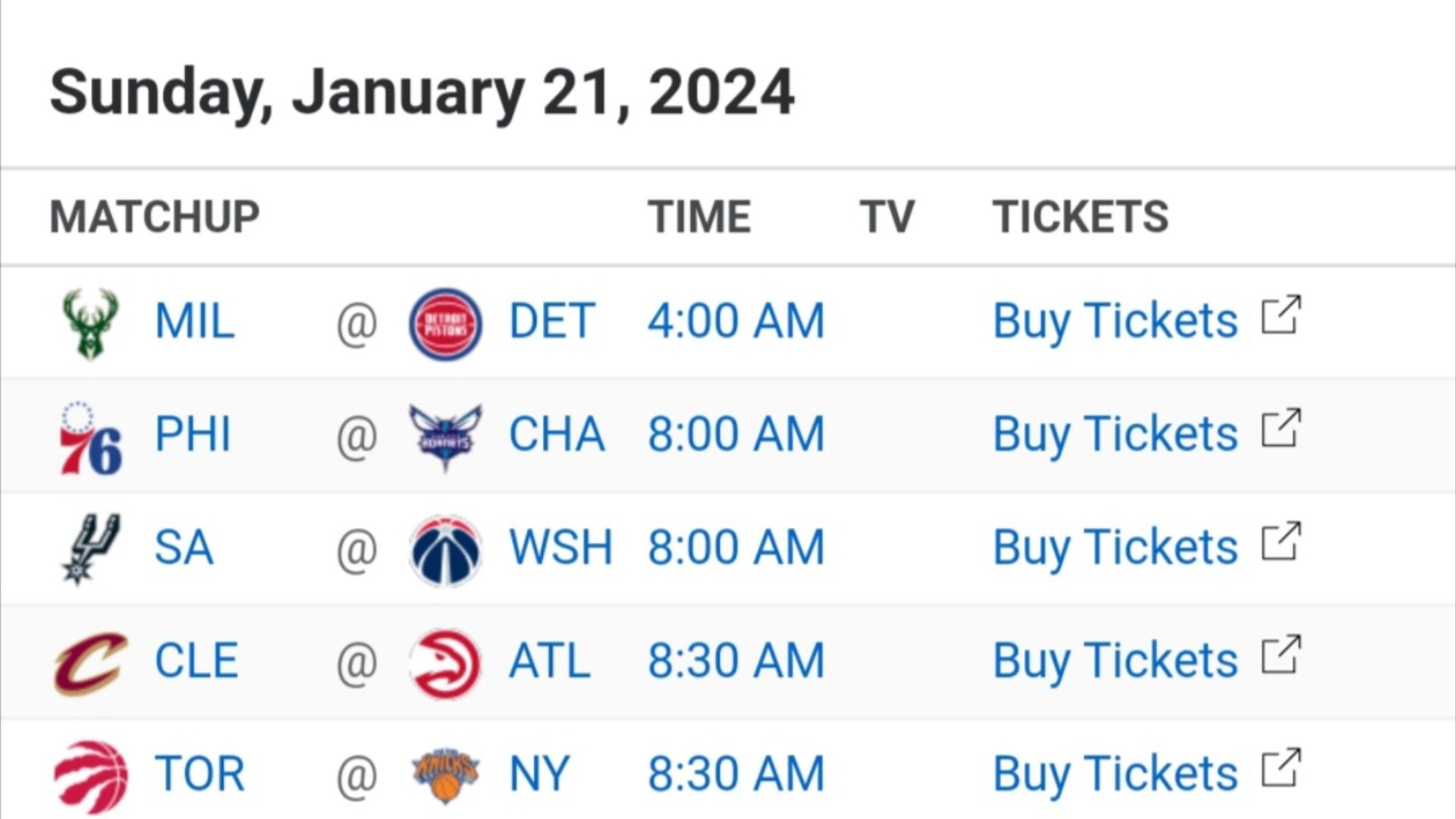Image resolution: width=1456 pixels, height=819 pixels.
Task: Click the Milwaukee Bucks logo
Action: (x=90, y=323)
